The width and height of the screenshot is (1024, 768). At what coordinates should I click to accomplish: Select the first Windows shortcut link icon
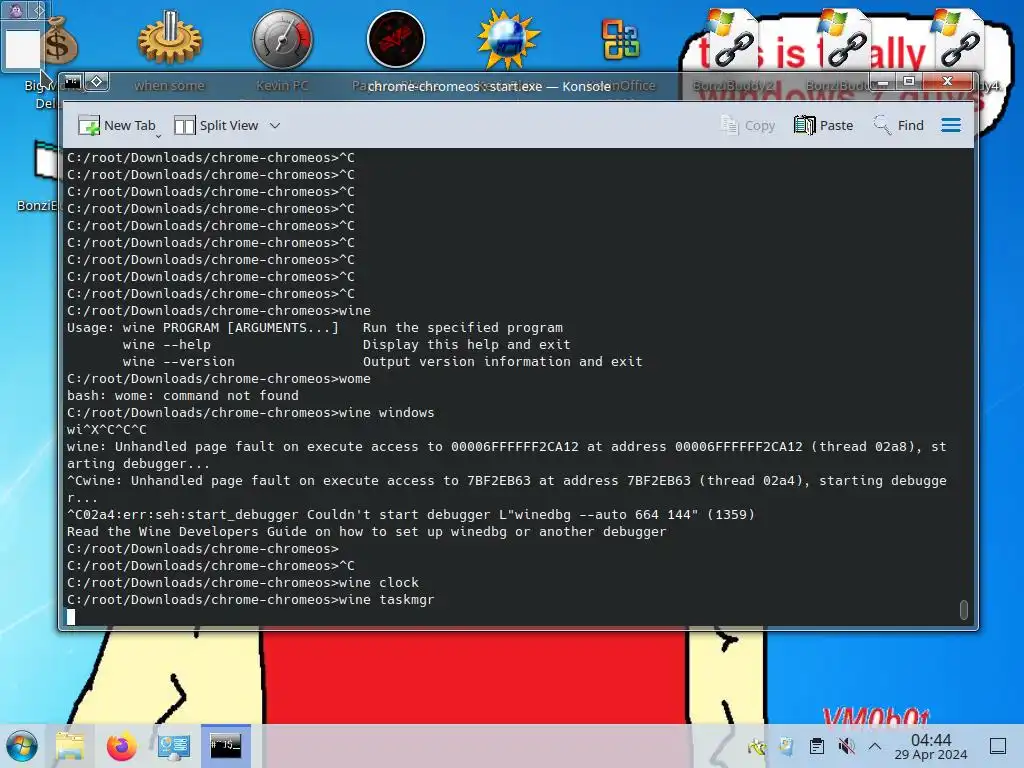(x=732, y=40)
